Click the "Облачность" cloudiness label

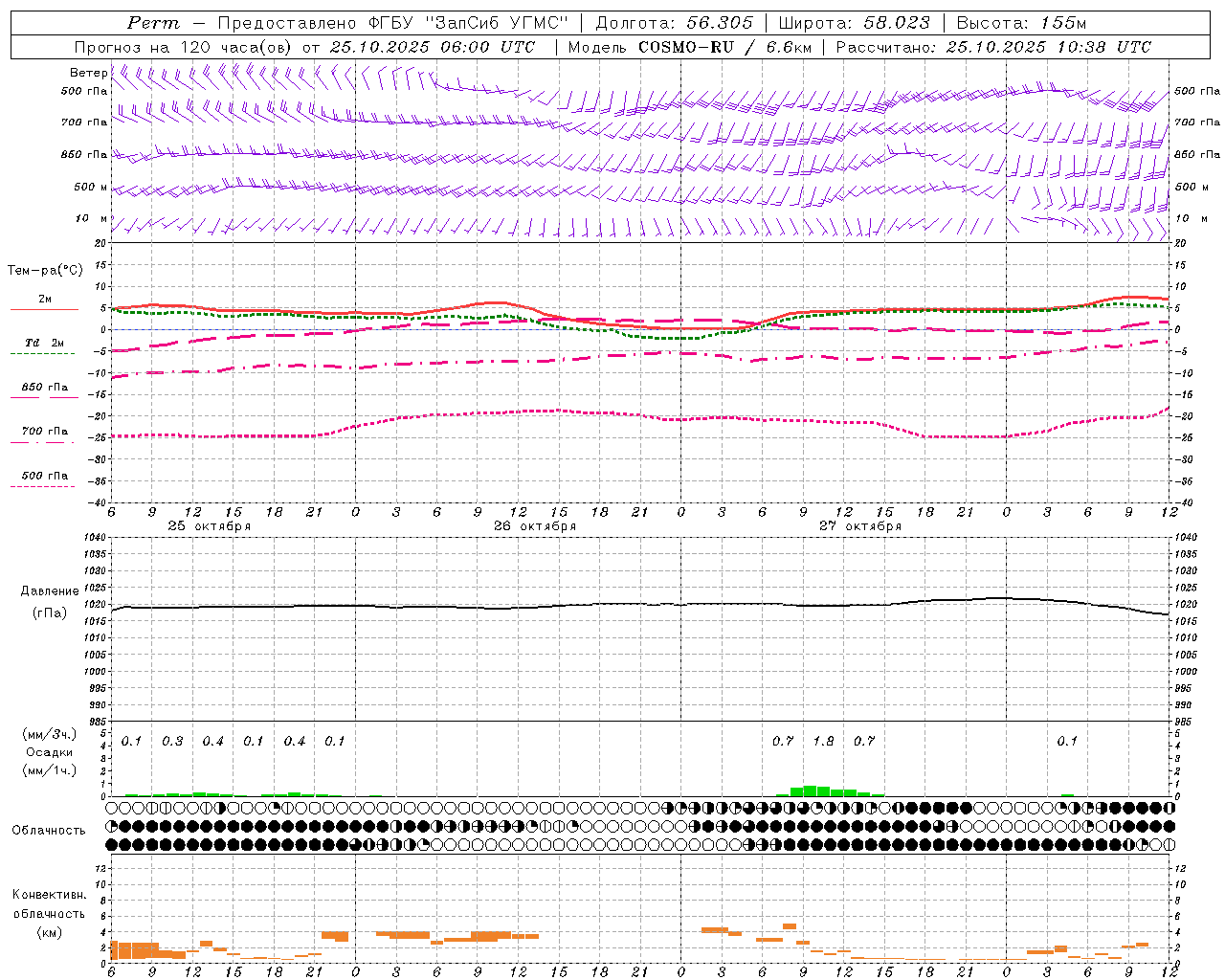click(49, 831)
